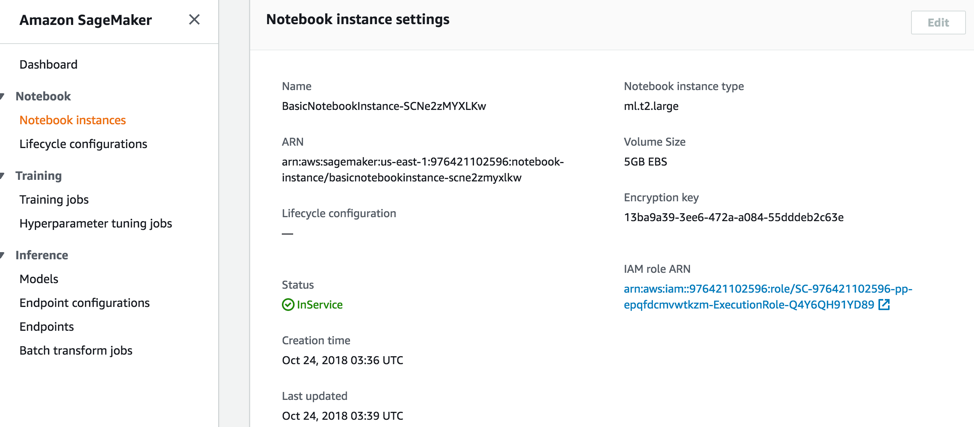The width and height of the screenshot is (974, 427).
Task: Select Notebook instances in sidebar
Action: (x=72, y=120)
